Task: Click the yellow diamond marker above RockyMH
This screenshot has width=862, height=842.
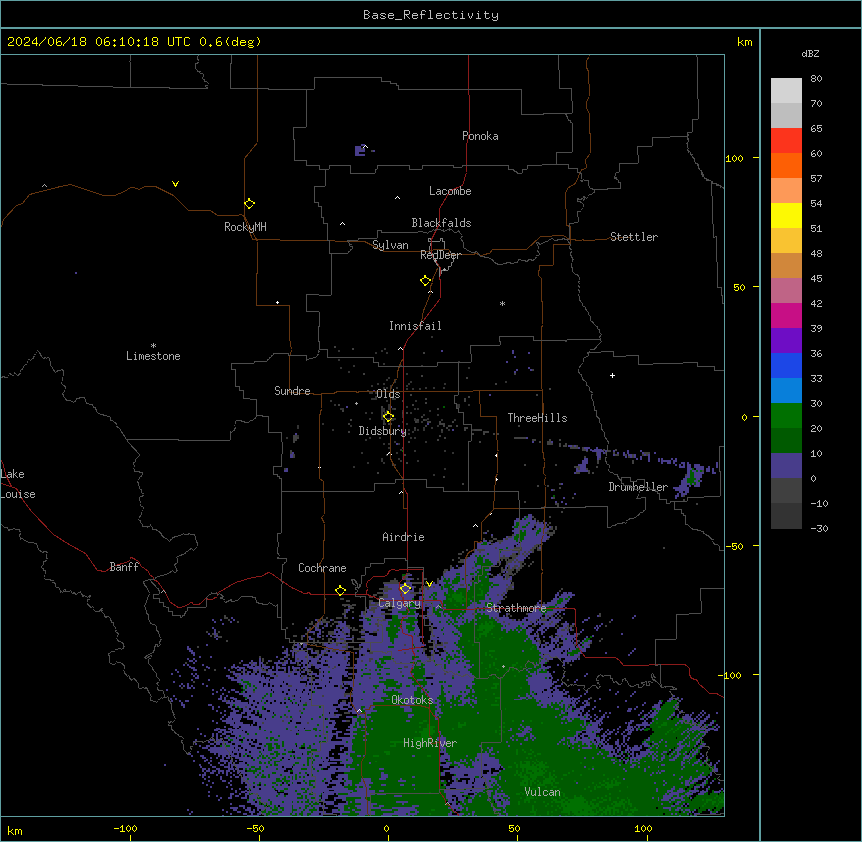Action: pos(250,204)
